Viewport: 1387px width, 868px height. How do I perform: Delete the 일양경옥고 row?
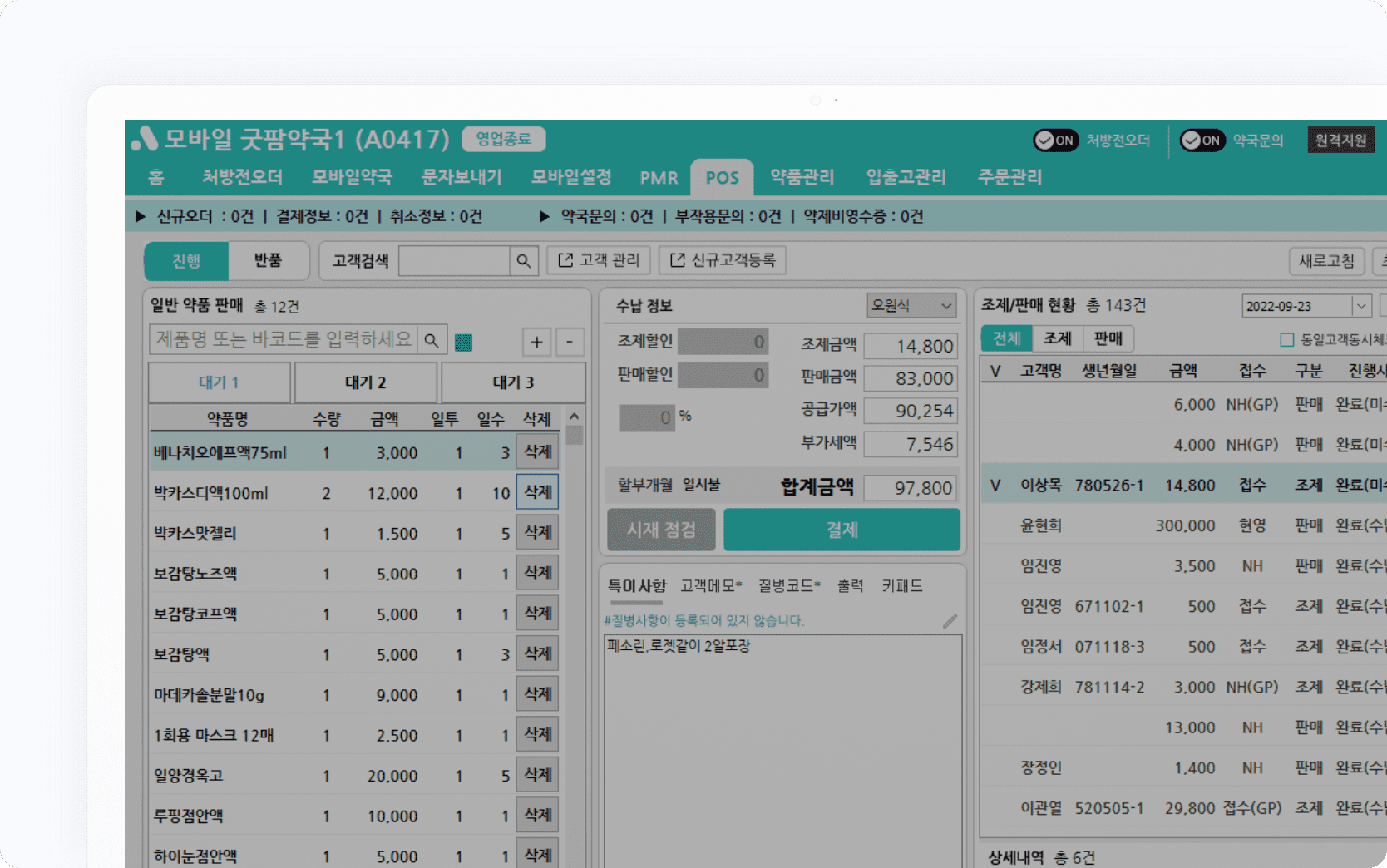[537, 774]
